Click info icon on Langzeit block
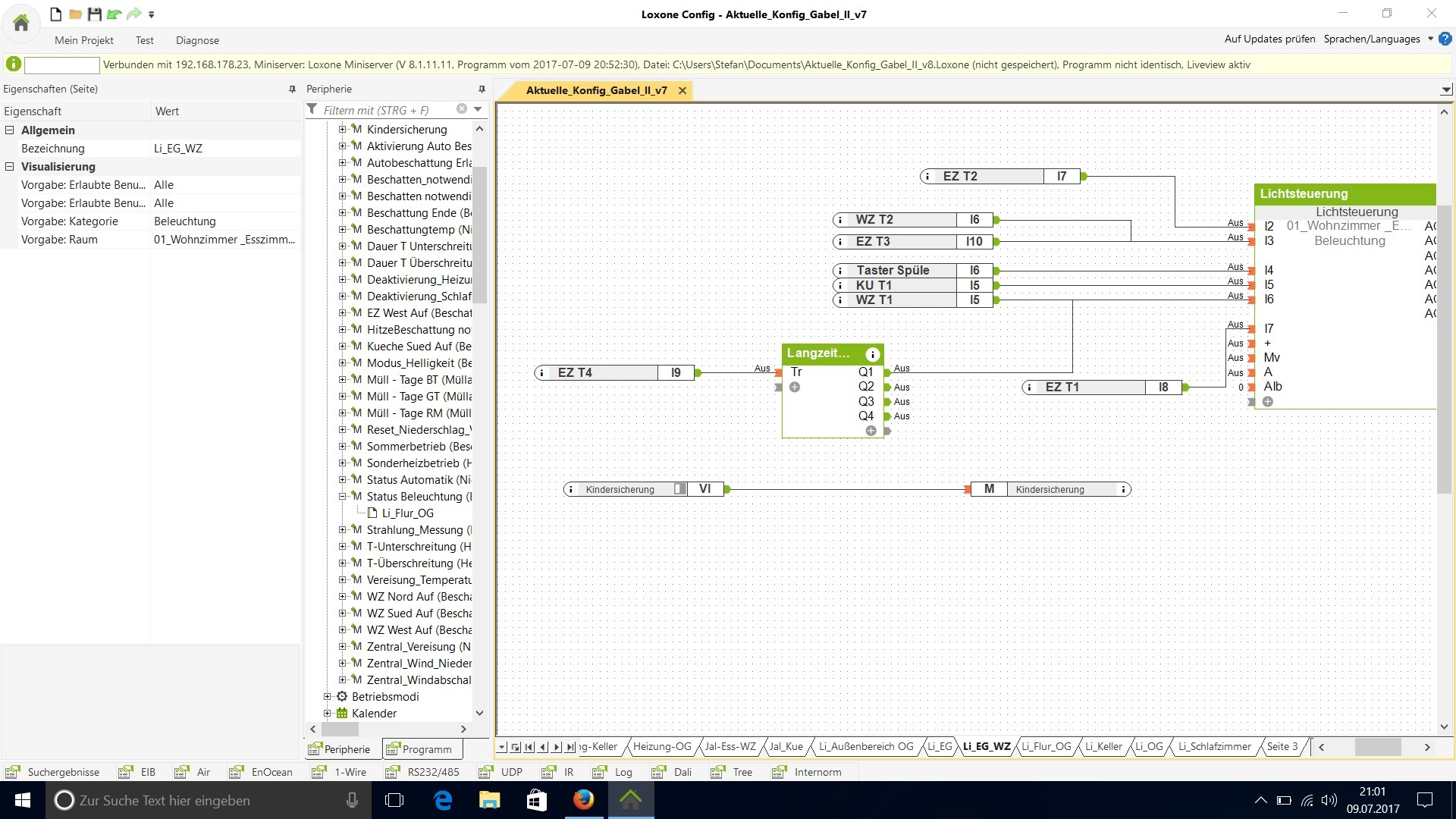 pos(872,354)
